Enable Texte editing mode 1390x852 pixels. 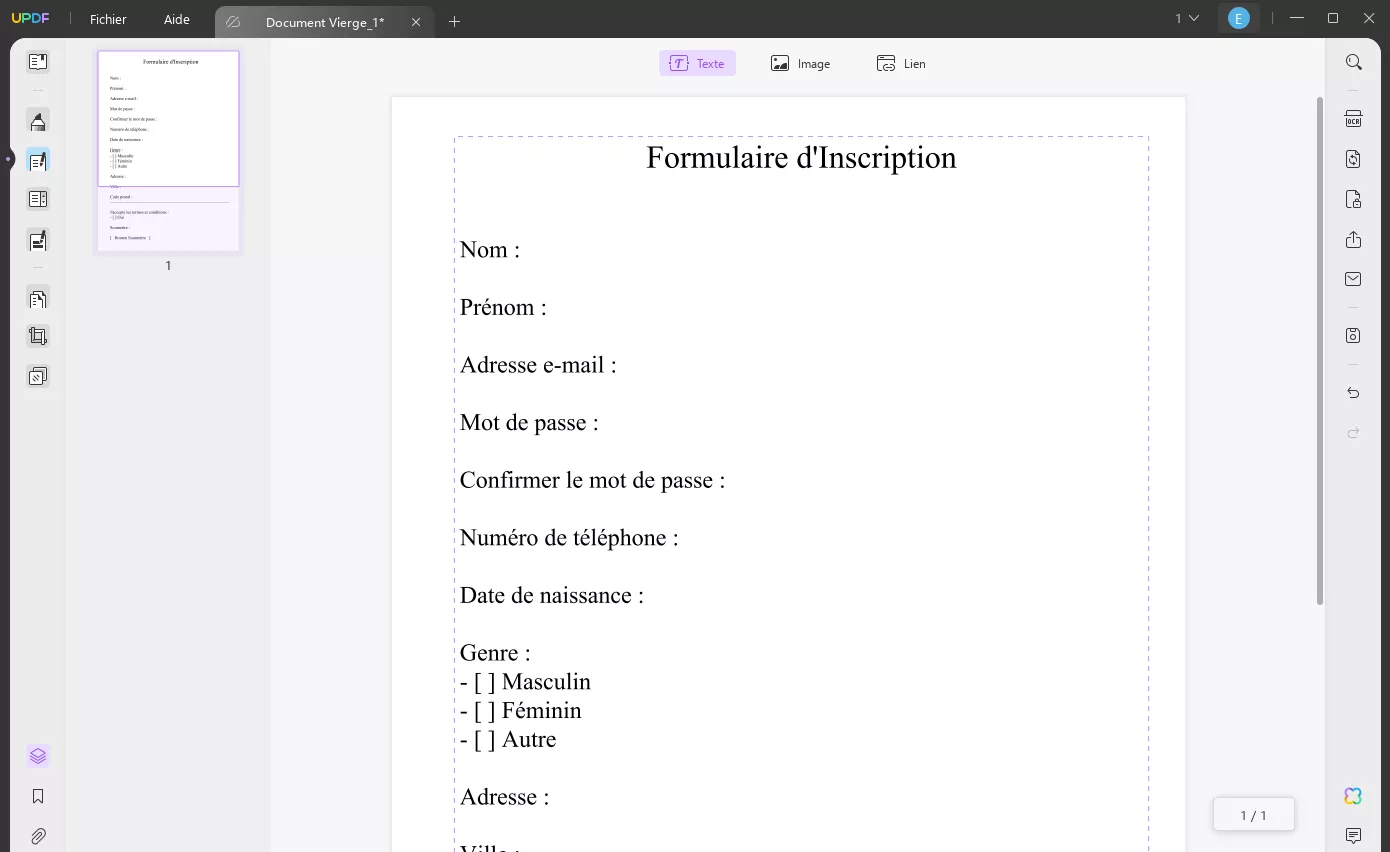click(697, 62)
